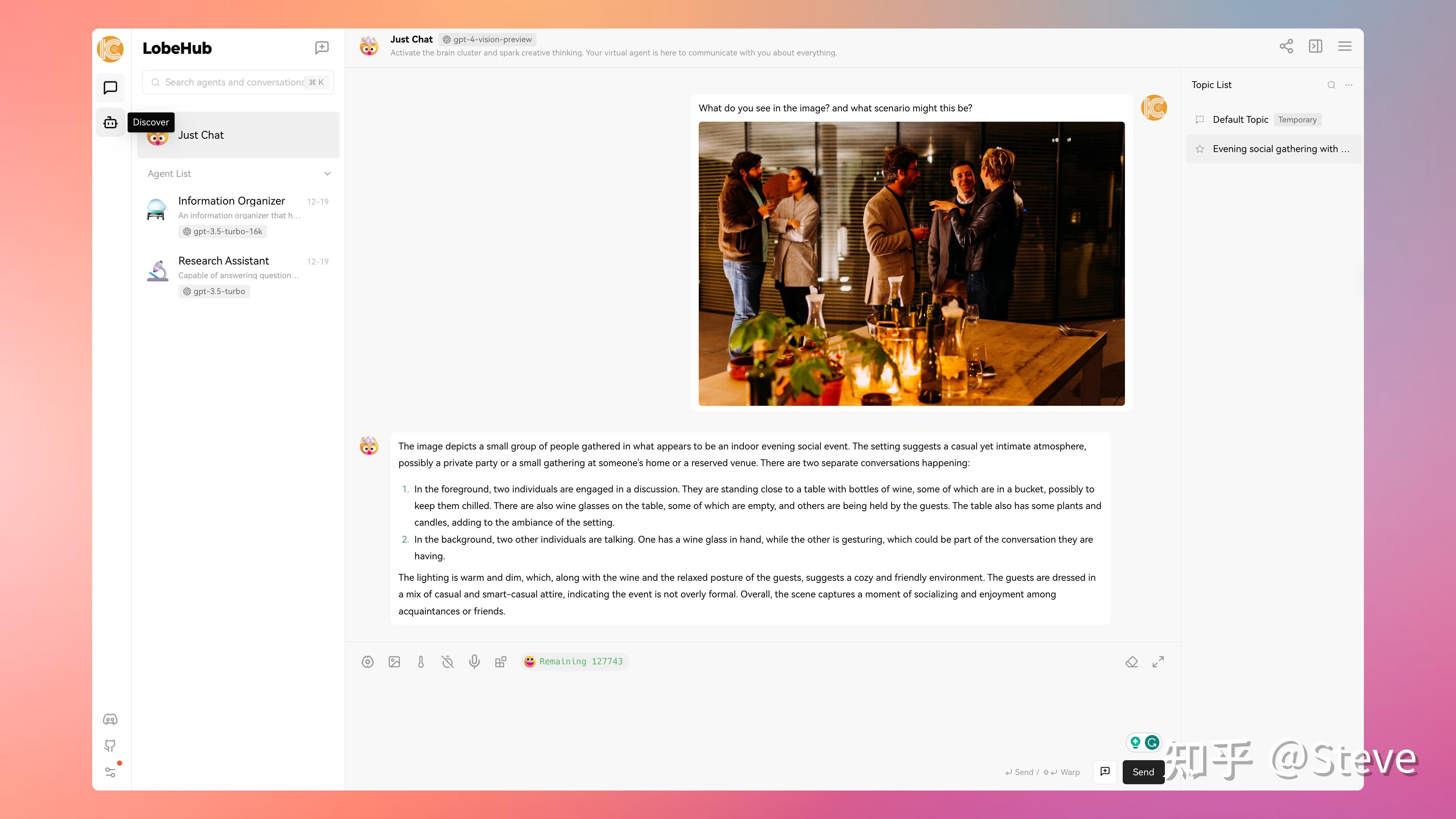Click the chat bubble sidebar icon
1456x819 pixels.
[x=110, y=88]
